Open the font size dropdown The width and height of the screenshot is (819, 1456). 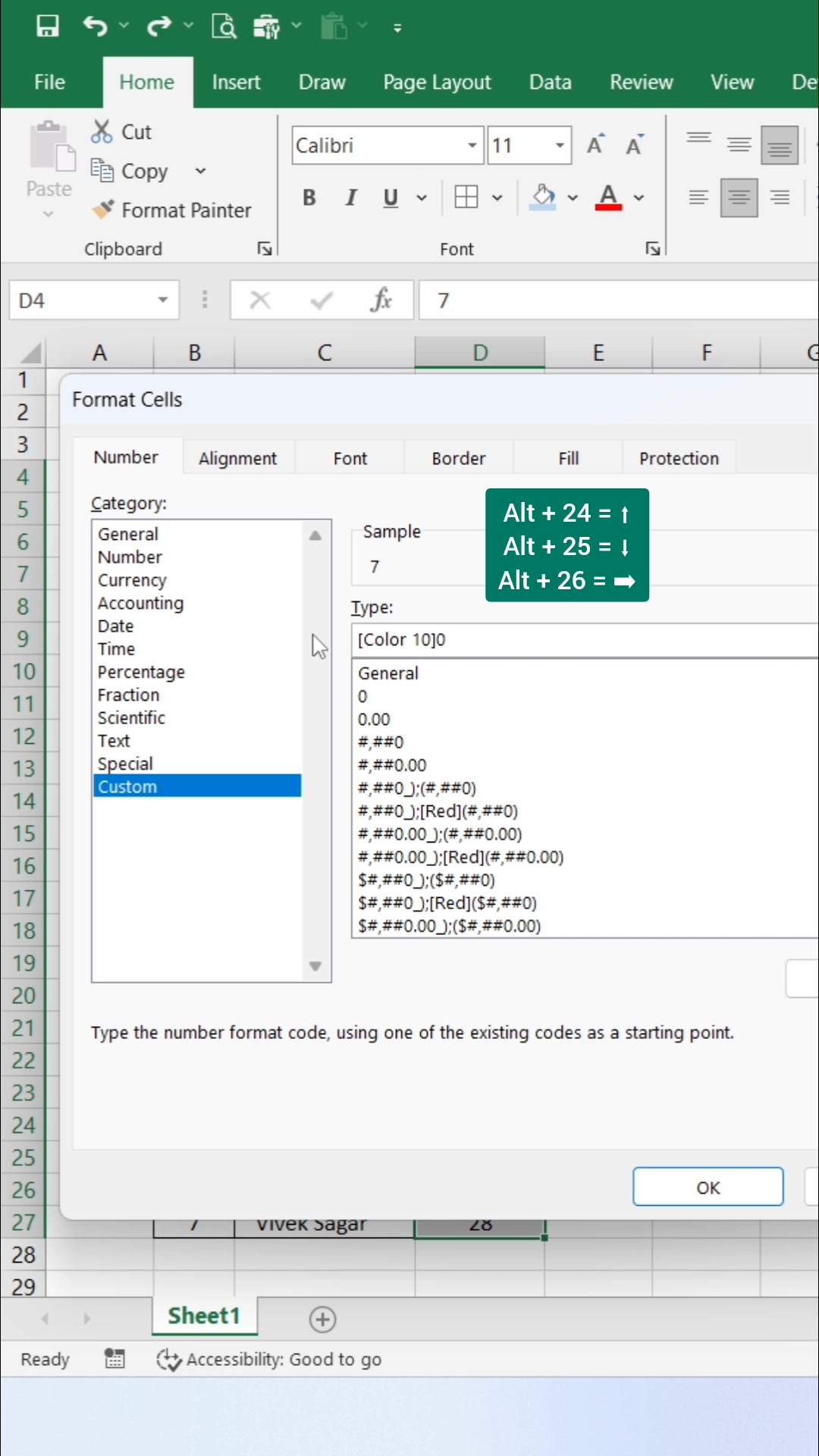[560, 146]
